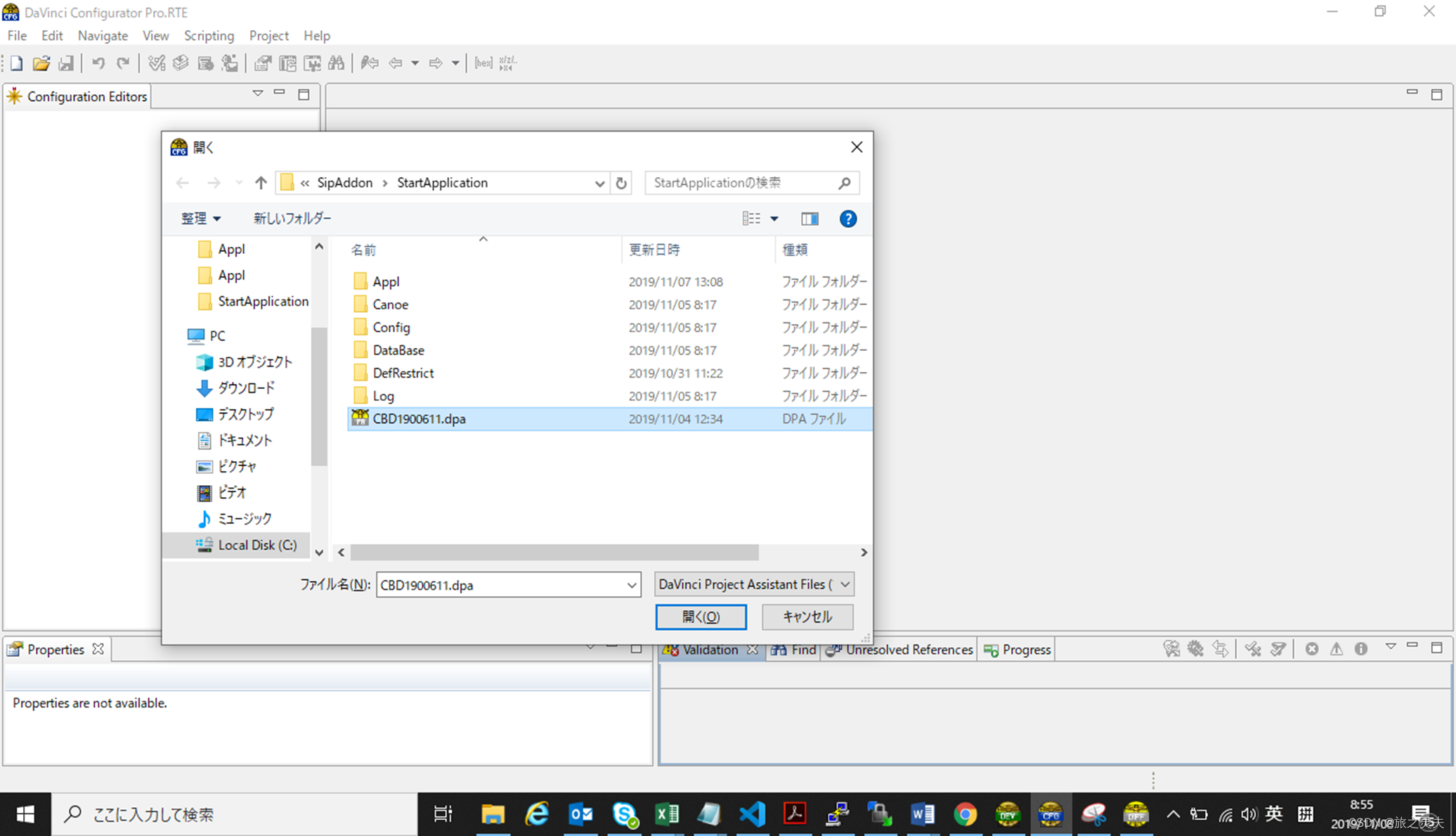
Task: Select the CBD1900611.dpa file
Action: [419, 418]
